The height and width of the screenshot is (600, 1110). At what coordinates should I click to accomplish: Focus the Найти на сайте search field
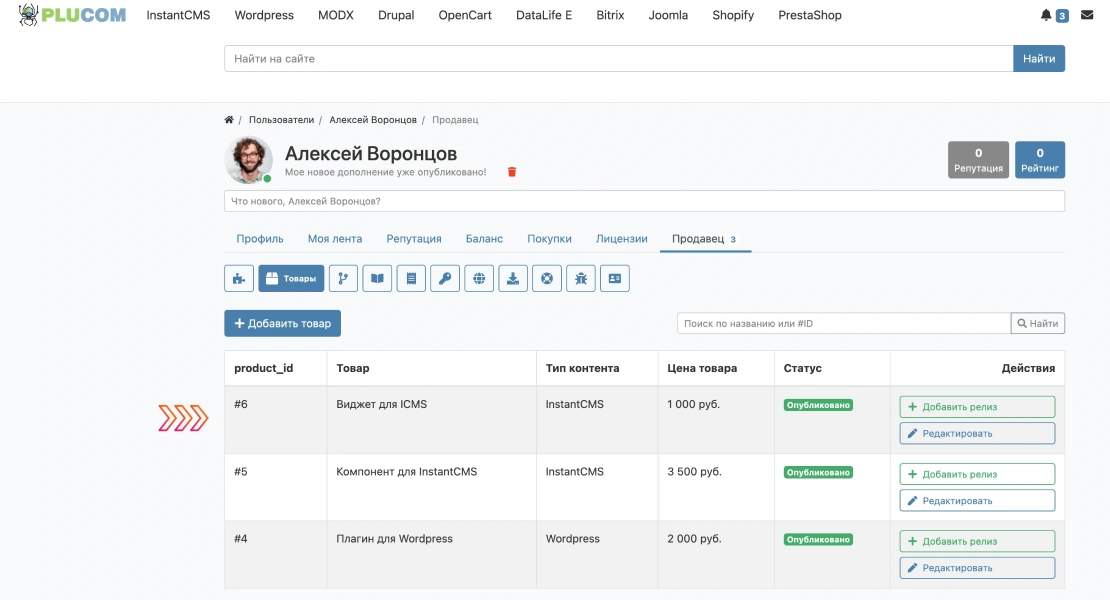(x=619, y=59)
